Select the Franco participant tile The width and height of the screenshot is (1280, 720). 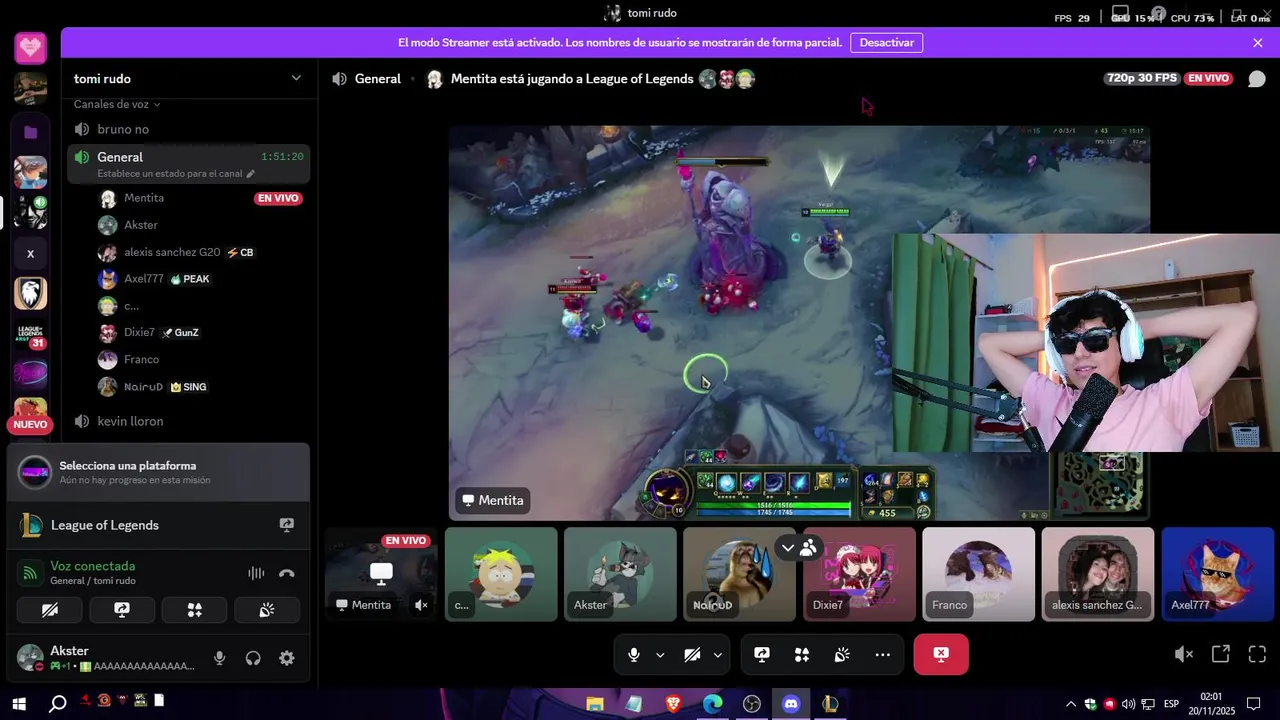[978, 574]
